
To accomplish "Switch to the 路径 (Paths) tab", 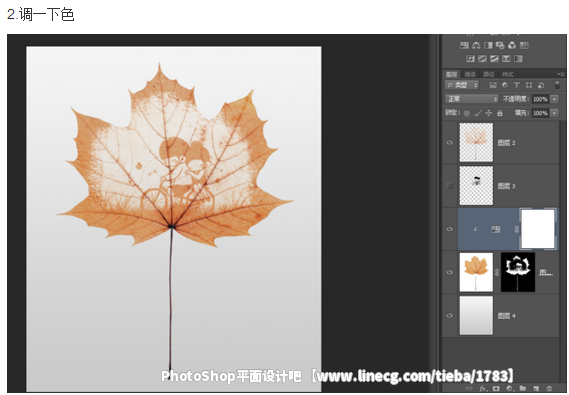I will point(489,74).
